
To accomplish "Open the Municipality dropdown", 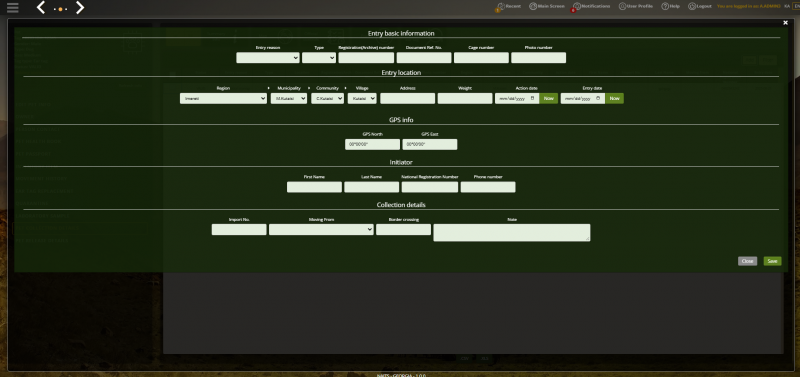I will [x=289, y=98].
